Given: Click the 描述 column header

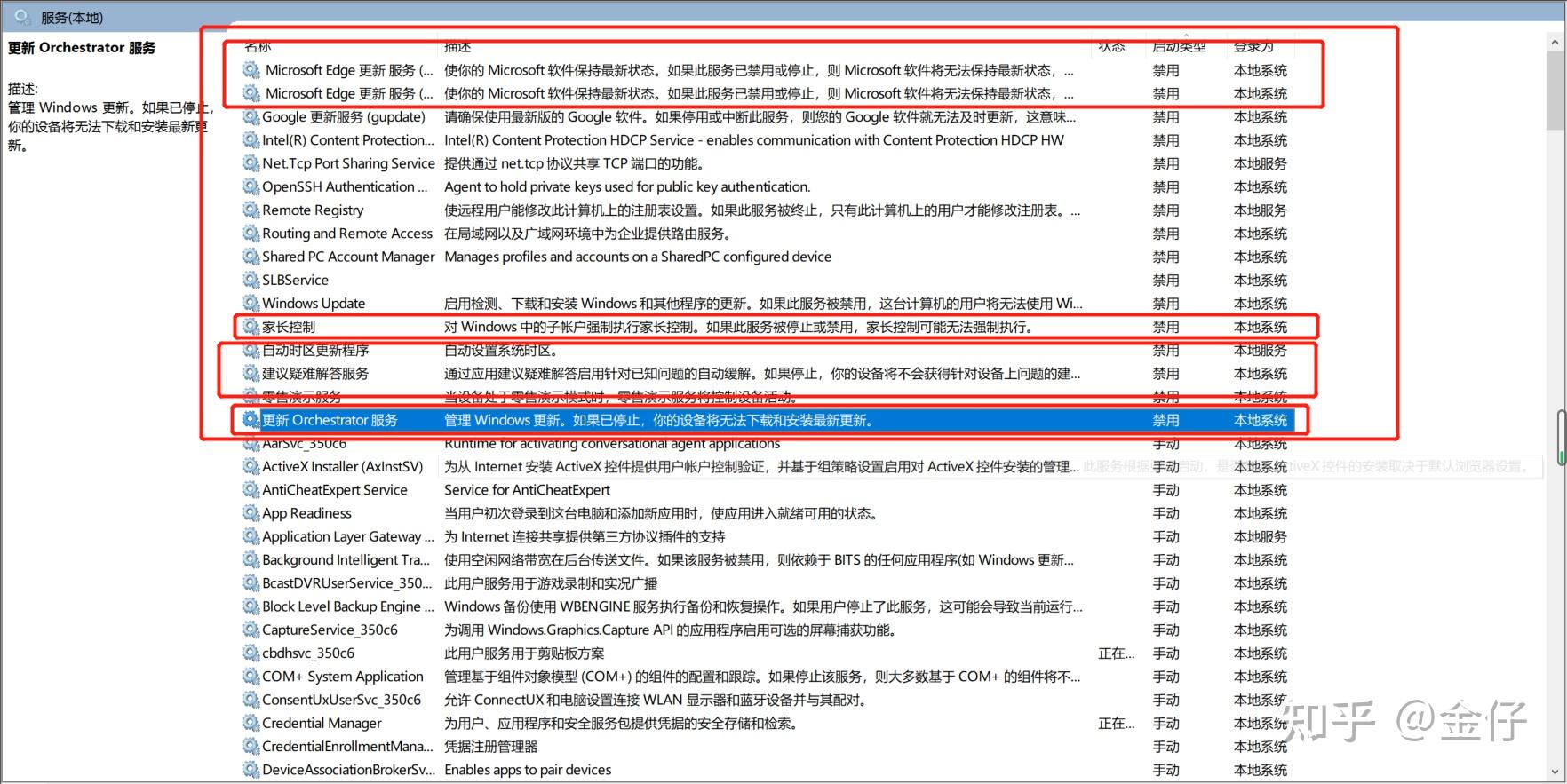Looking at the screenshot, I should [x=457, y=46].
